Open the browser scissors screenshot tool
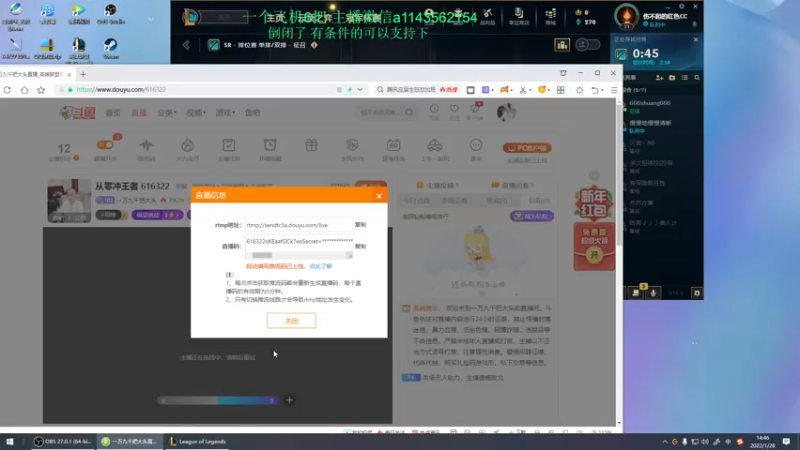The image size is (800, 450). 522,90
